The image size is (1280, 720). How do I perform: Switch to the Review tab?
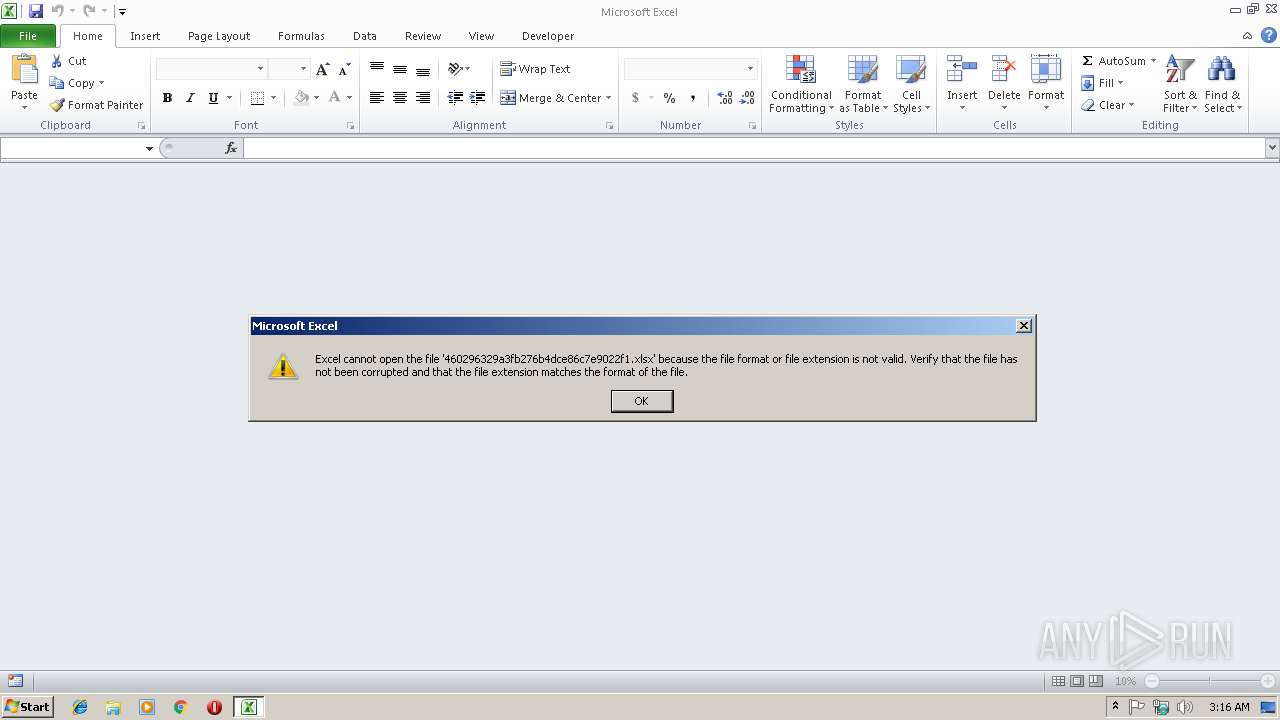(x=423, y=36)
